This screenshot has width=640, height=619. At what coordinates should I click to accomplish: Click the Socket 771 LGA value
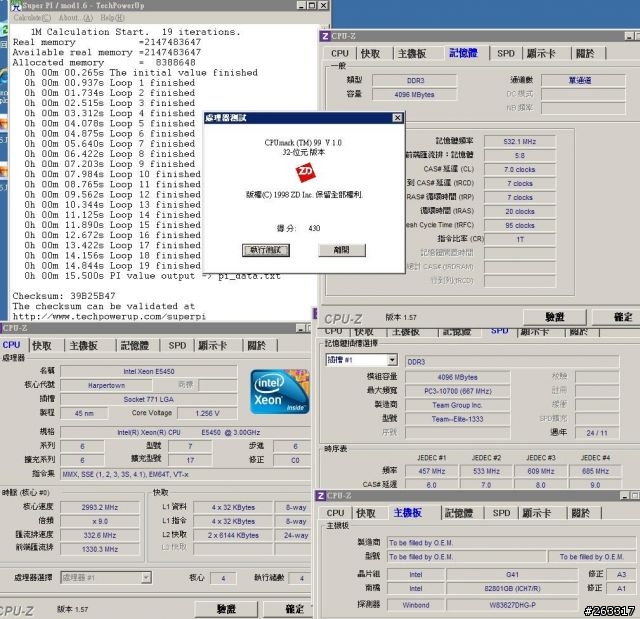(149, 399)
